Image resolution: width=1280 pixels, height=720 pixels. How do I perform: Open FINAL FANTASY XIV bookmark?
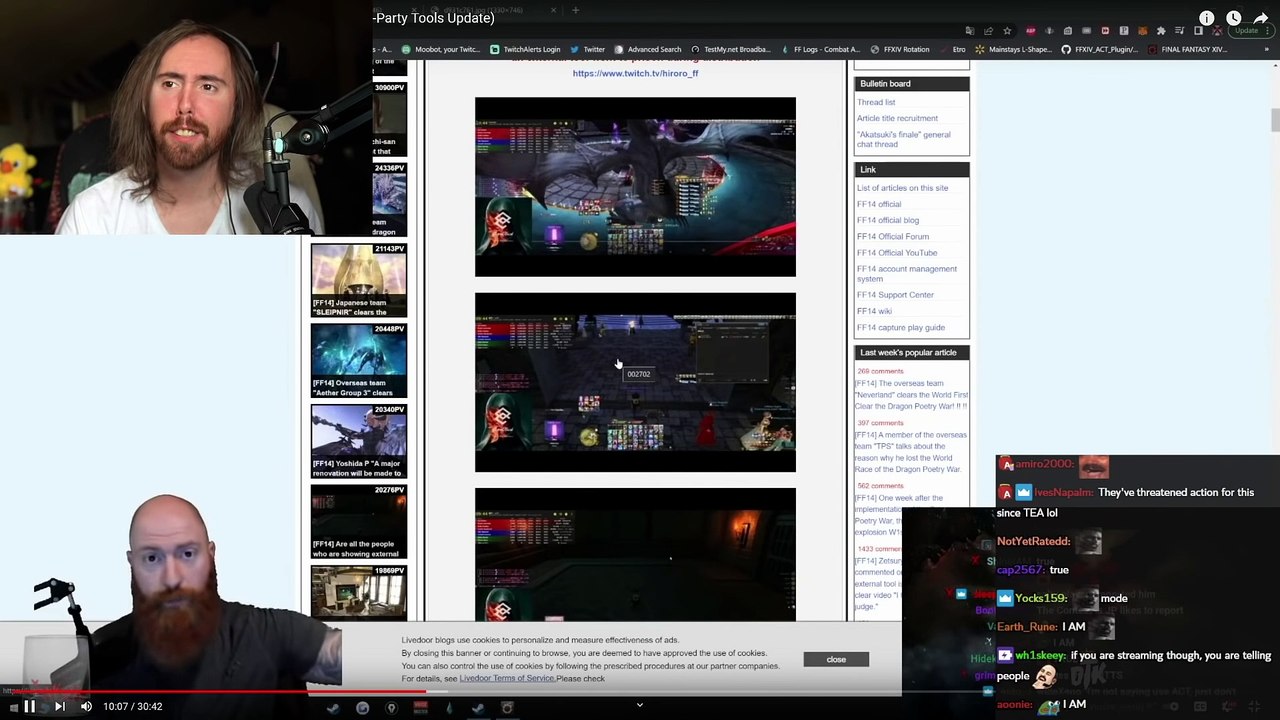(1187, 49)
